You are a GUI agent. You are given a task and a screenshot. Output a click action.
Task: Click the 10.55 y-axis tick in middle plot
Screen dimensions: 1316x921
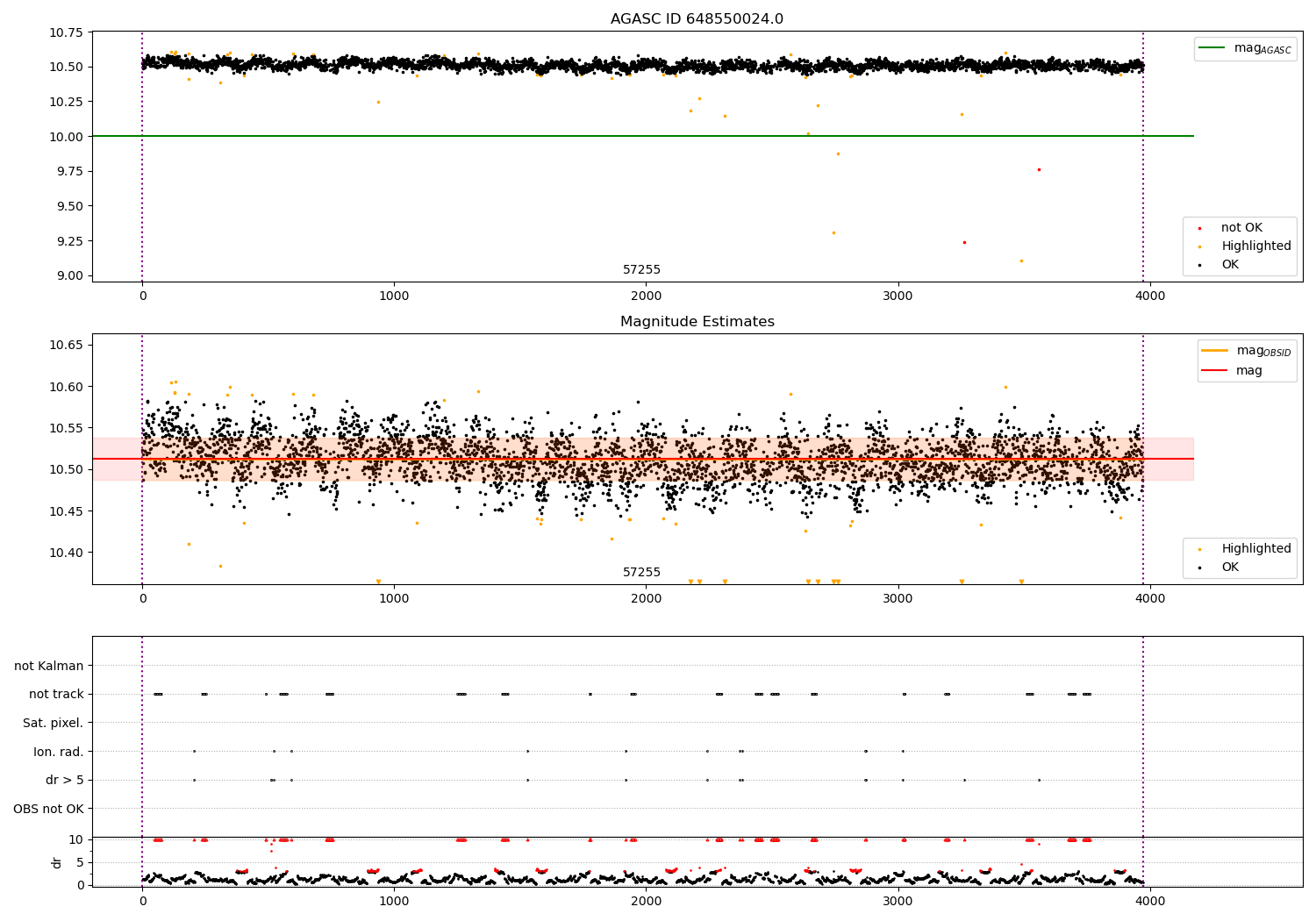pyautogui.click(x=66, y=428)
